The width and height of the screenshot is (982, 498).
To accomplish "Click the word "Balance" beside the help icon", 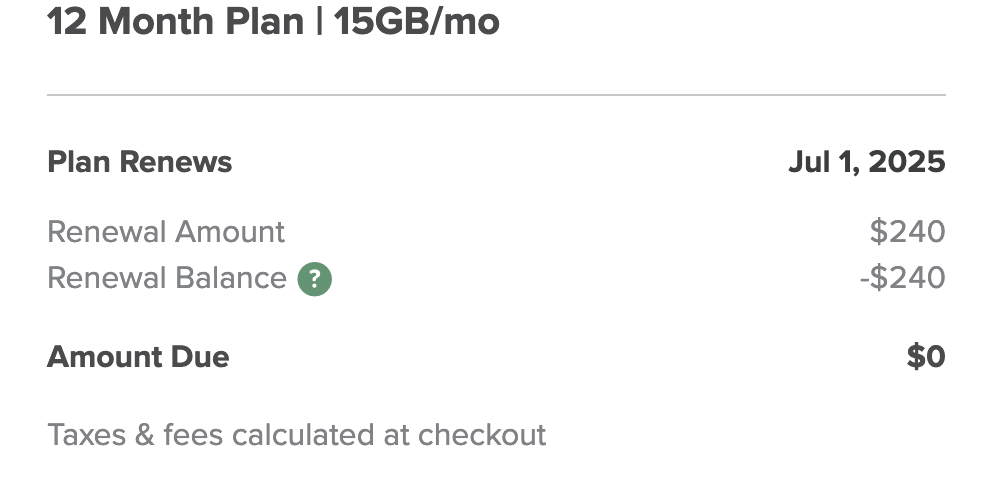I will 230,278.
